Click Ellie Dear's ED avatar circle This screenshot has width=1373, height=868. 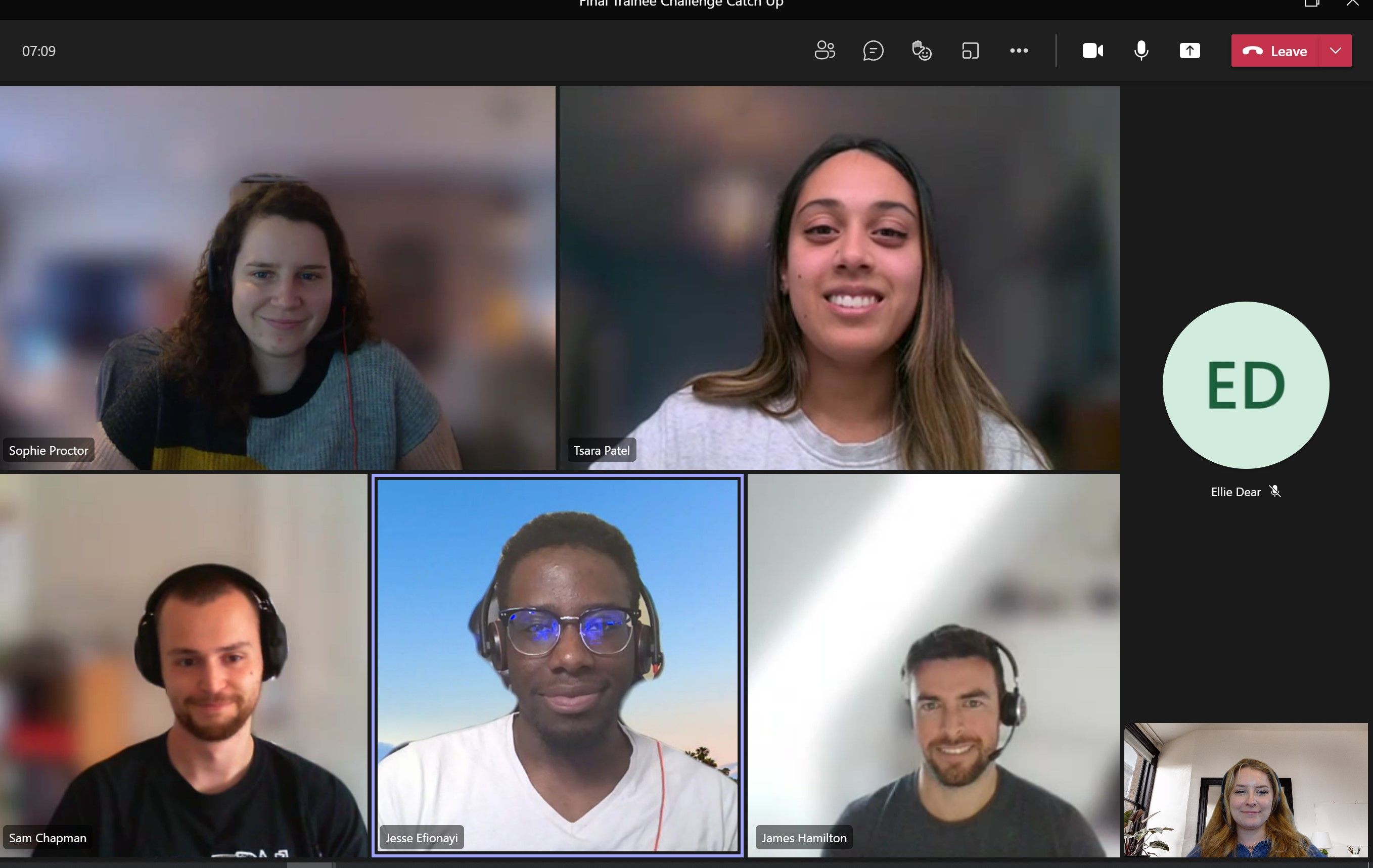coord(1245,384)
